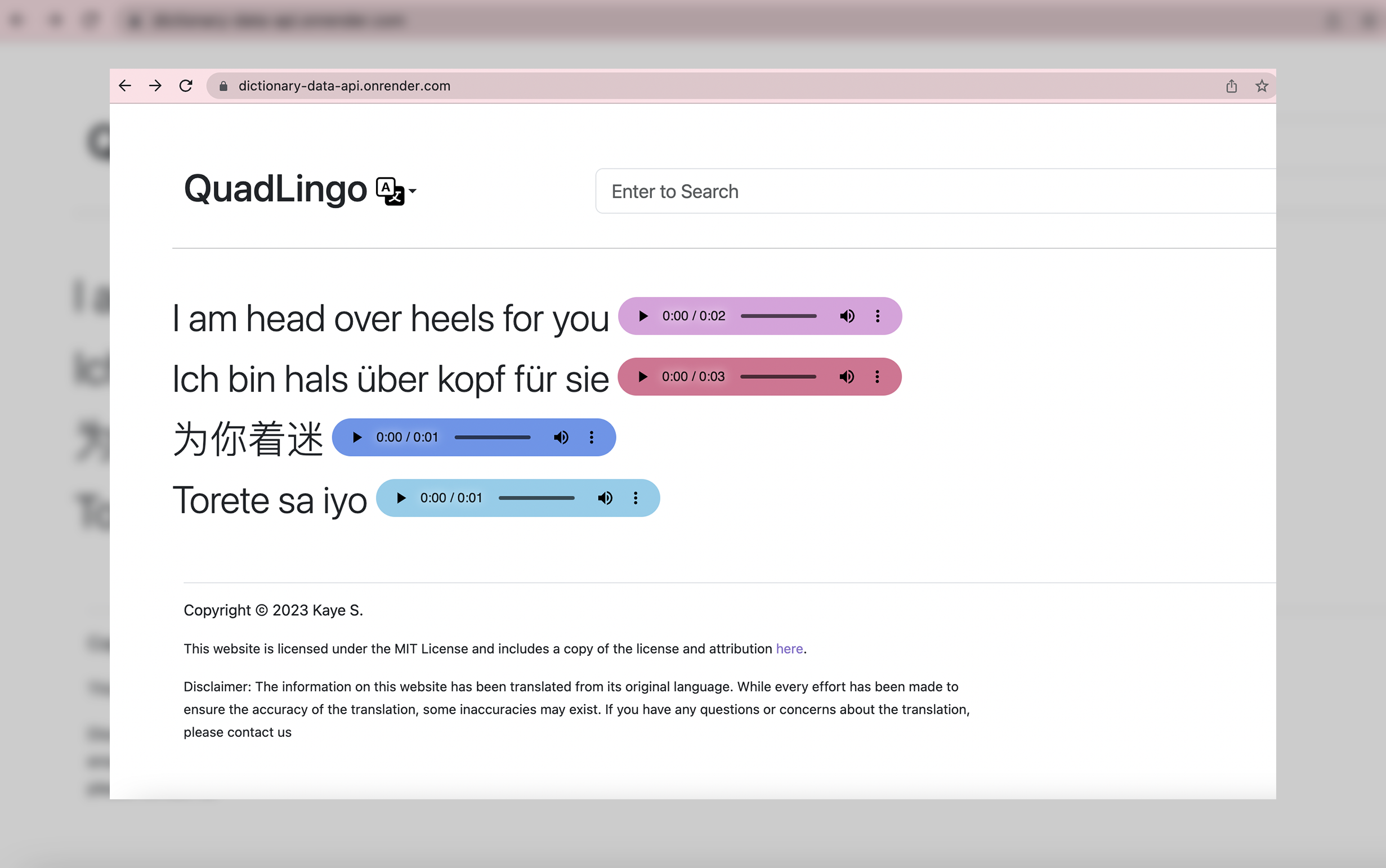Bookmark this page with the star icon
Screen dimensions: 1386x868
click(x=1261, y=86)
